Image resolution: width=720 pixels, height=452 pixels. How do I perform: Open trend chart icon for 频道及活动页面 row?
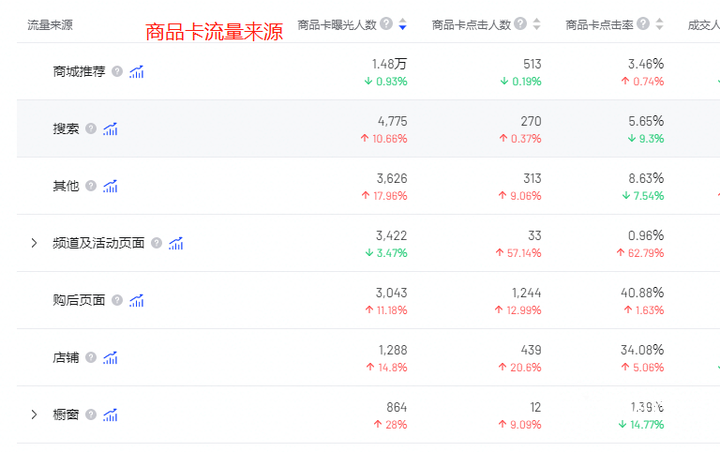(176, 243)
